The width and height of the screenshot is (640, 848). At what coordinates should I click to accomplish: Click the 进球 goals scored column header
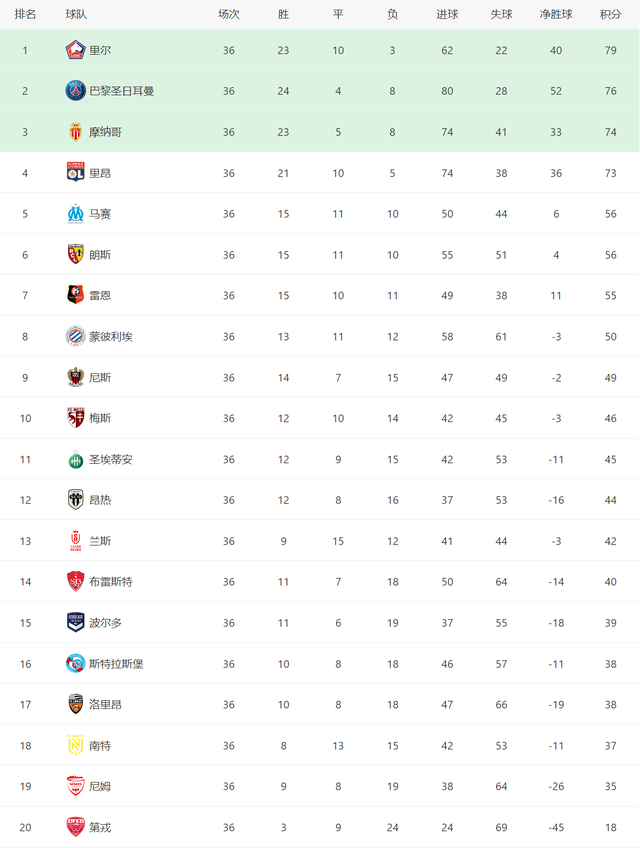coord(447,15)
